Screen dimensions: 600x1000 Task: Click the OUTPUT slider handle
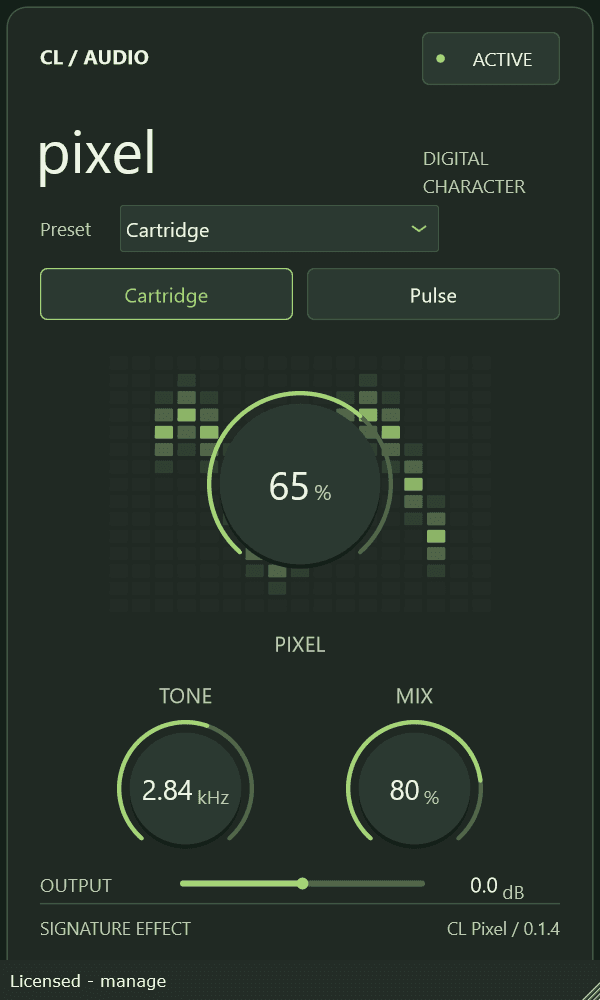pos(303,883)
